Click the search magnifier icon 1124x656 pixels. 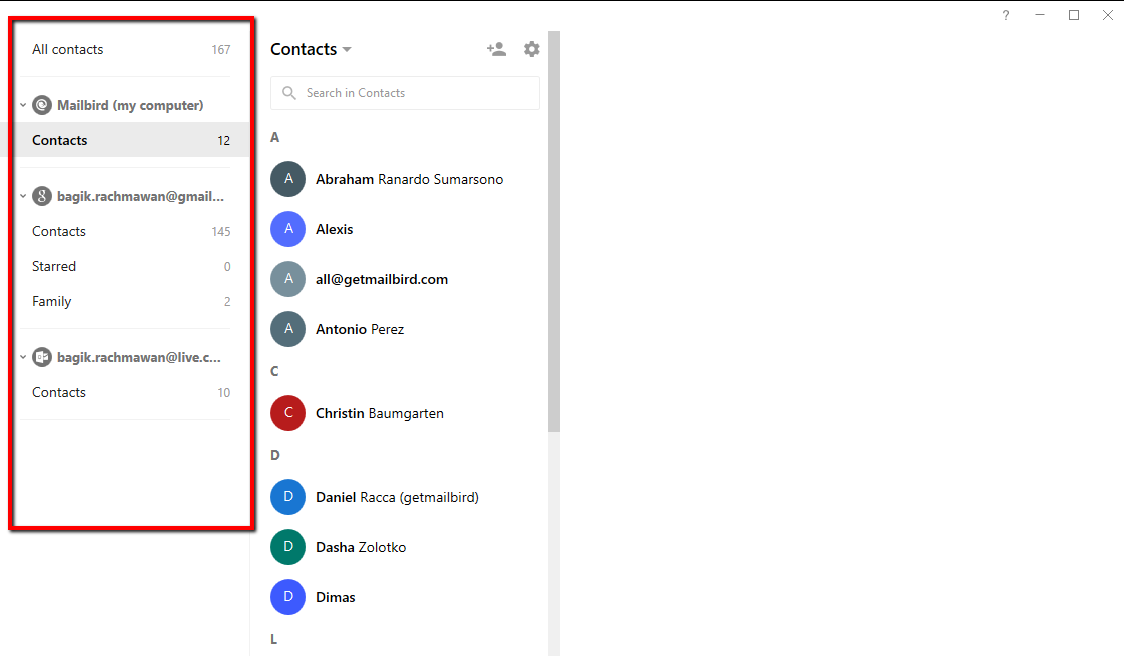[x=289, y=93]
